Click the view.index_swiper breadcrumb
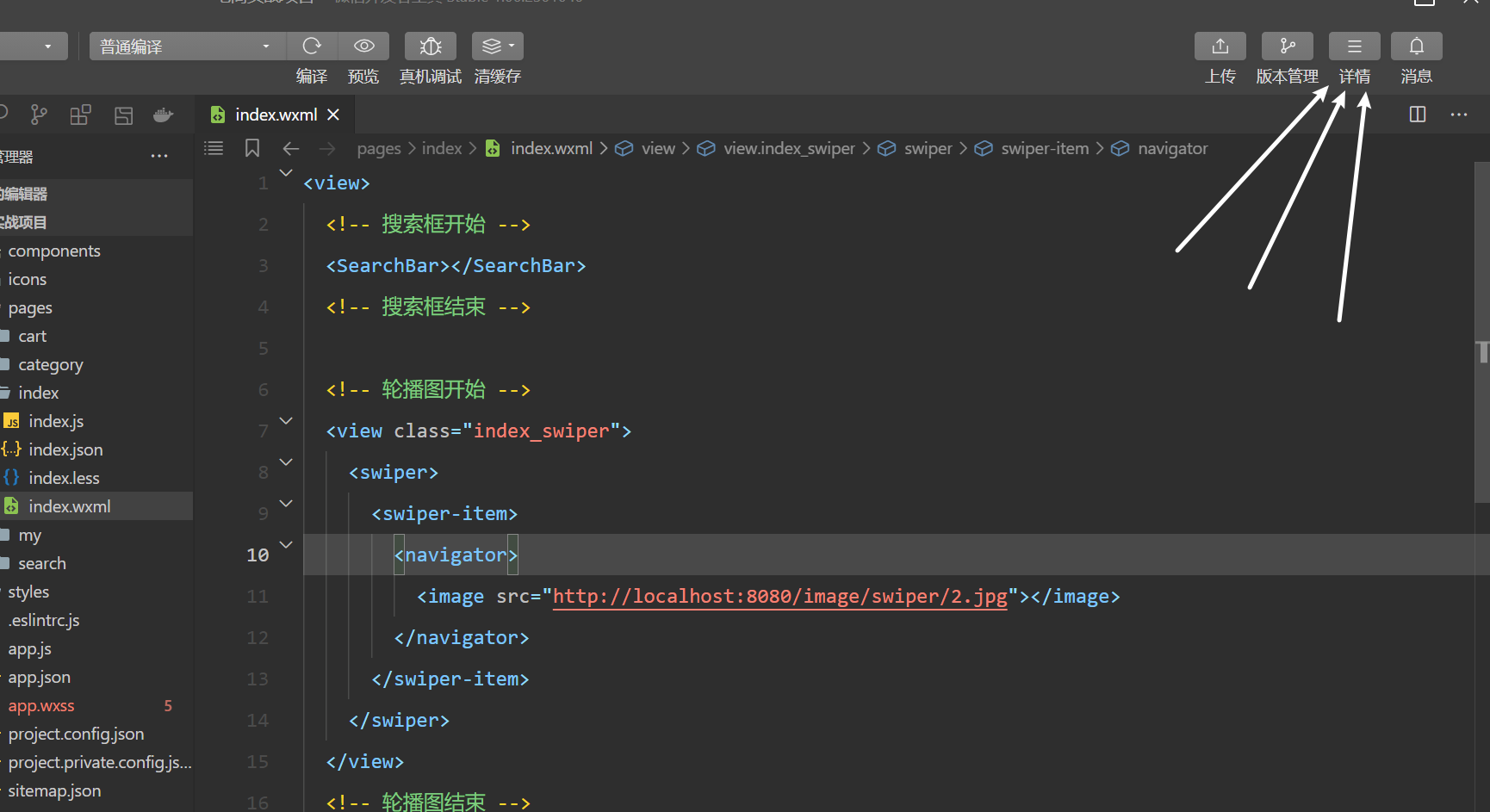 pos(789,148)
